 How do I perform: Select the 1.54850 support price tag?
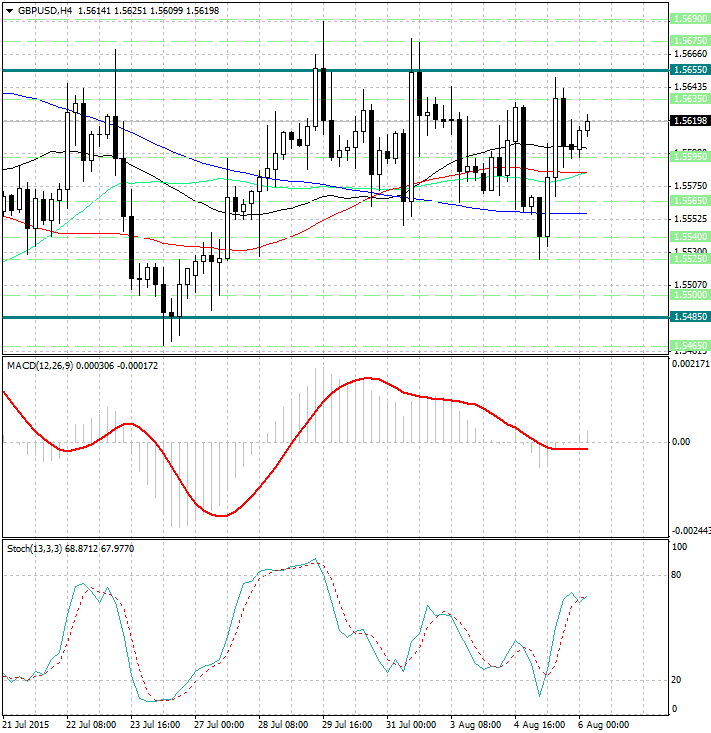coord(690,317)
